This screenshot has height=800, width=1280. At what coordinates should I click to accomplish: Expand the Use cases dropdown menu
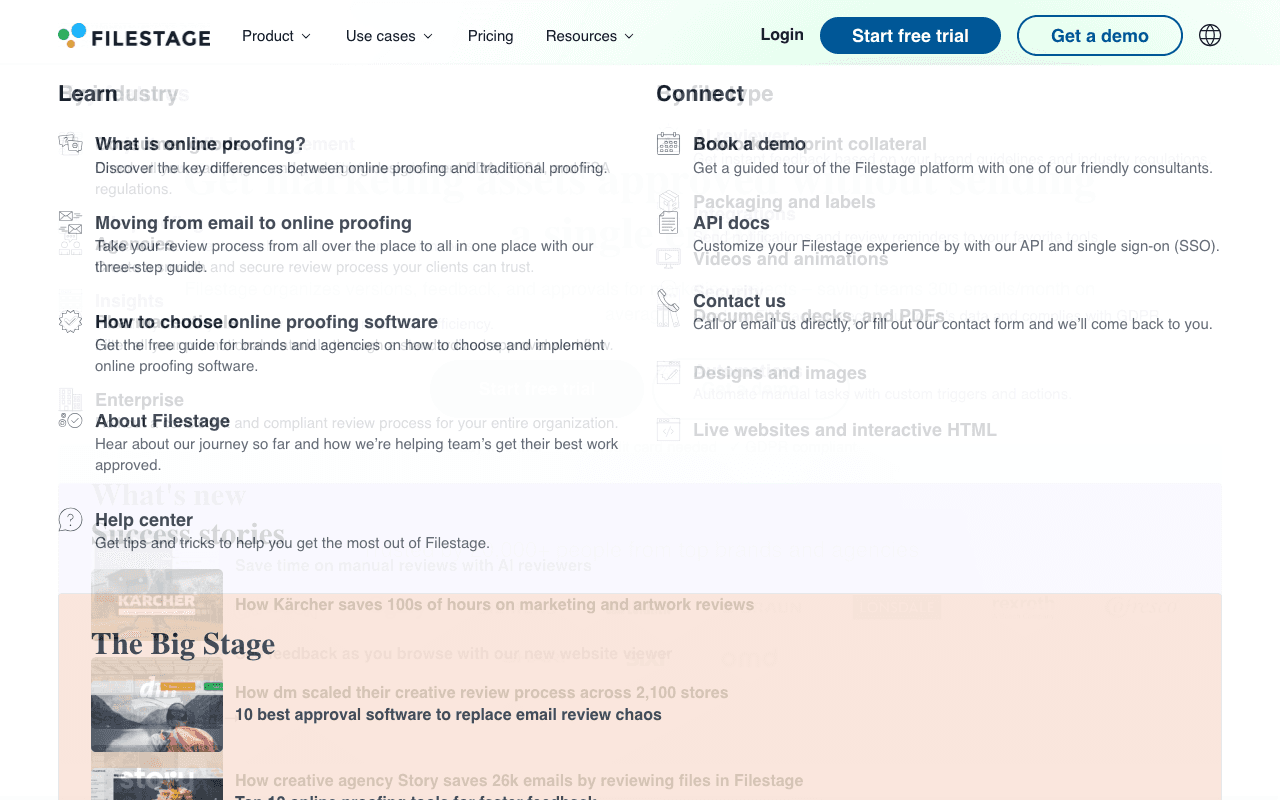click(x=390, y=36)
